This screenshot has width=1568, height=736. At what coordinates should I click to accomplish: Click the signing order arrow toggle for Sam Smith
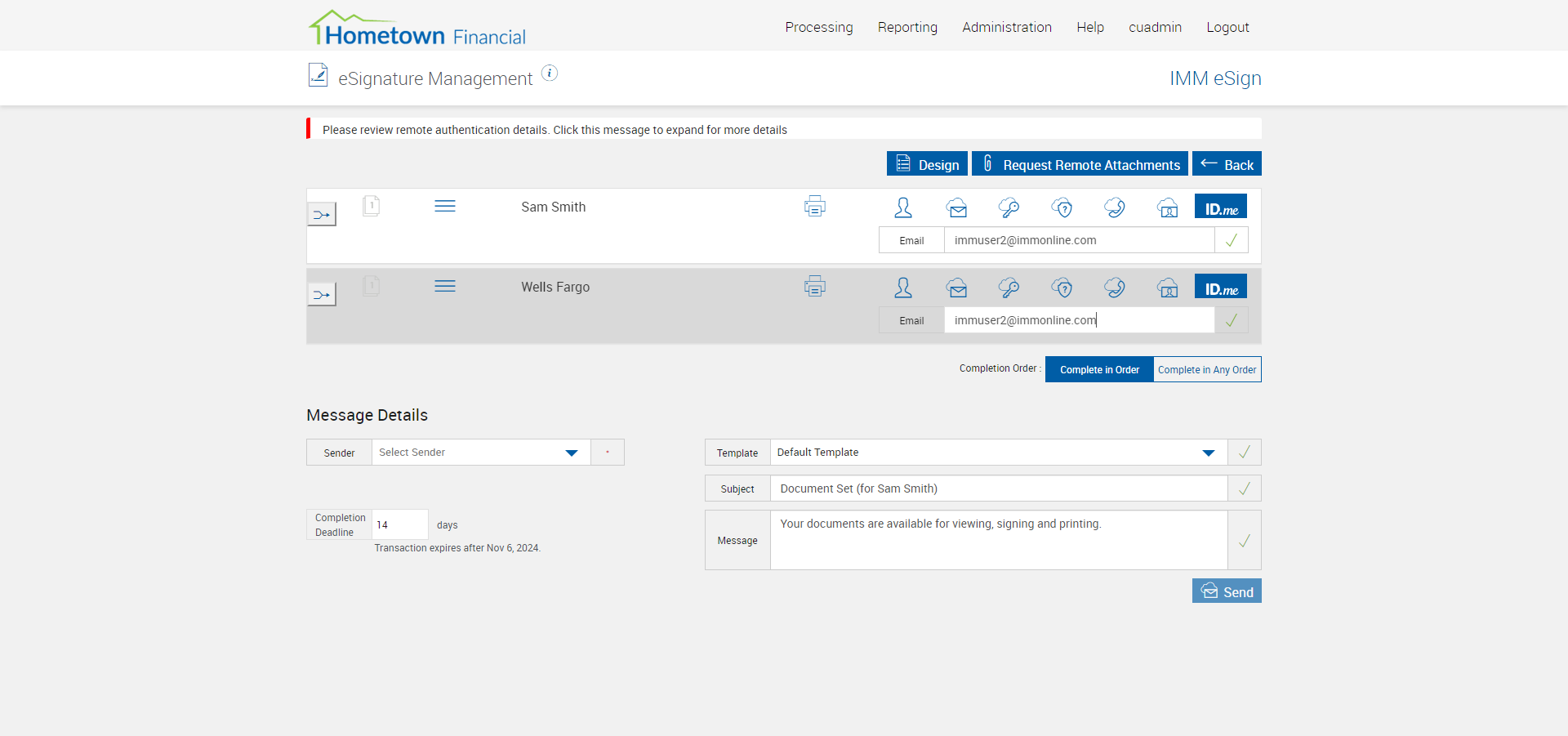(322, 215)
